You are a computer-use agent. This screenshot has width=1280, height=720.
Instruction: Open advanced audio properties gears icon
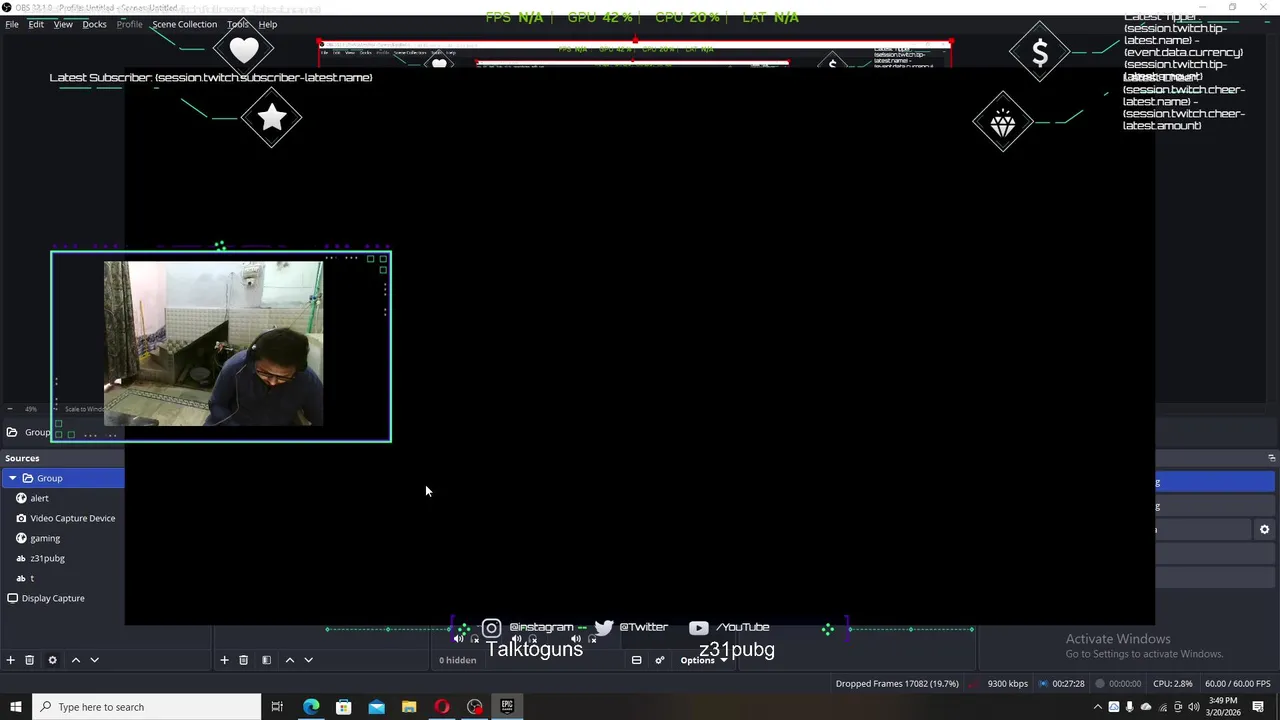click(660, 660)
